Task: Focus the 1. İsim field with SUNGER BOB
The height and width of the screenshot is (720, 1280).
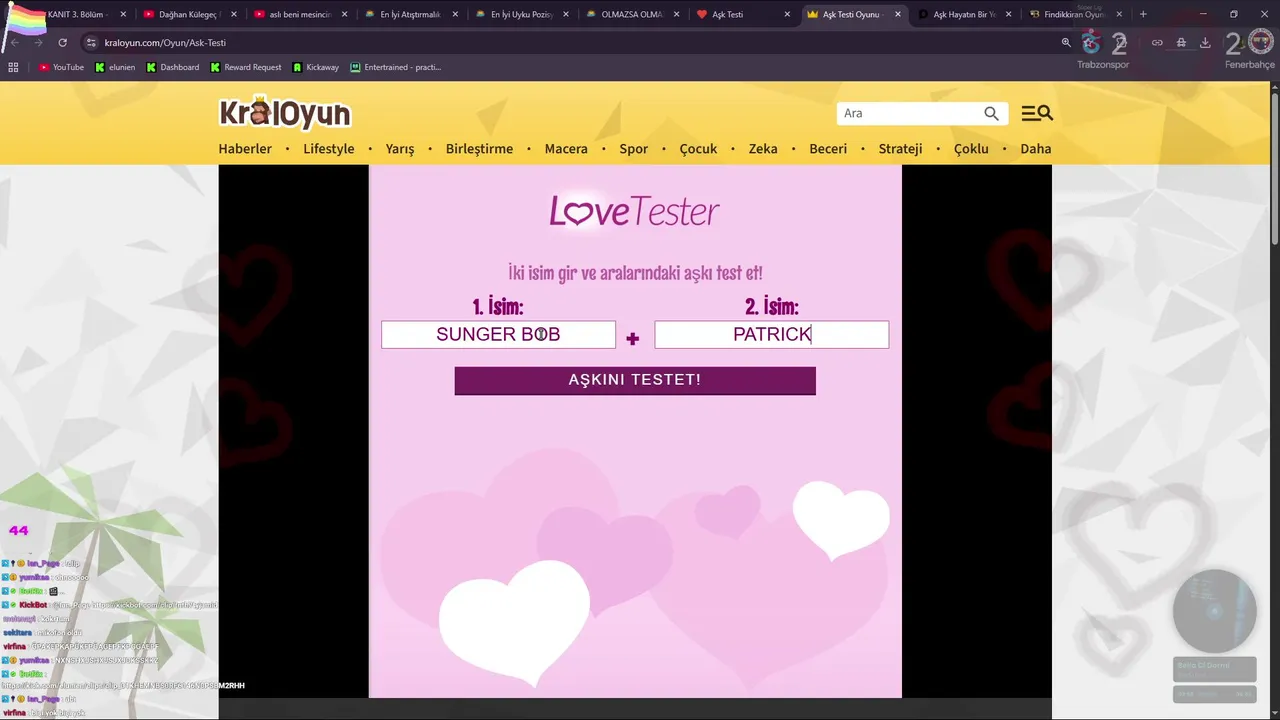Action: [498, 334]
